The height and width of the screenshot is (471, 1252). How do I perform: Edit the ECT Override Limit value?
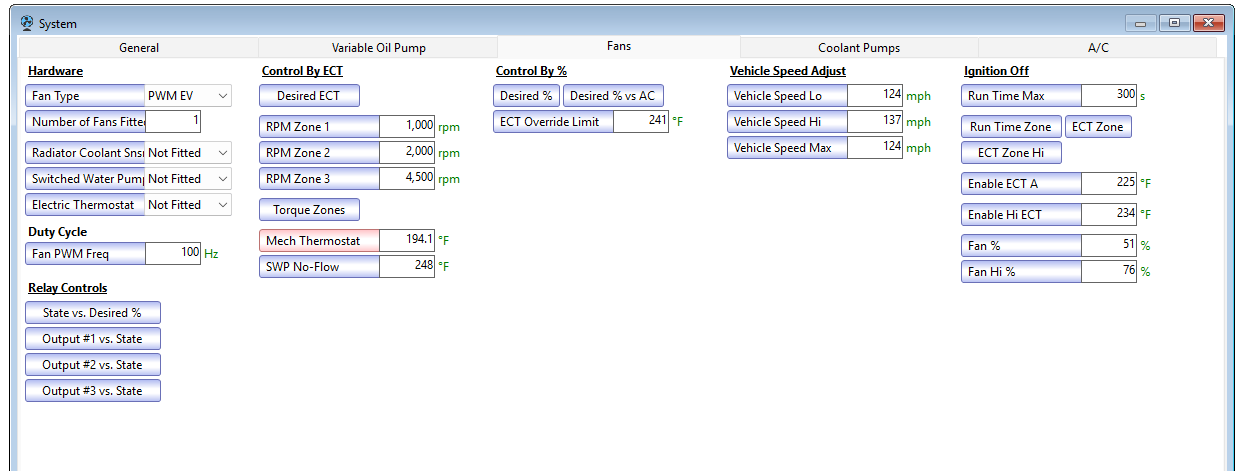click(x=641, y=122)
